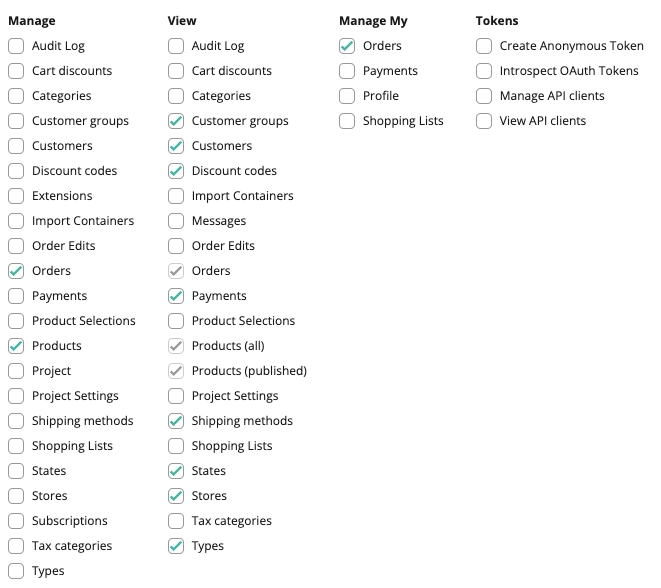This screenshot has height=588, width=661.
Task: Enable Manage My Profile checkbox
Action: pos(347,96)
